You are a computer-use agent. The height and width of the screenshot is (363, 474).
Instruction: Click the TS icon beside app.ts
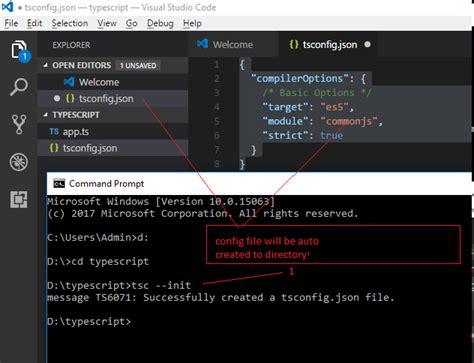[x=54, y=132]
